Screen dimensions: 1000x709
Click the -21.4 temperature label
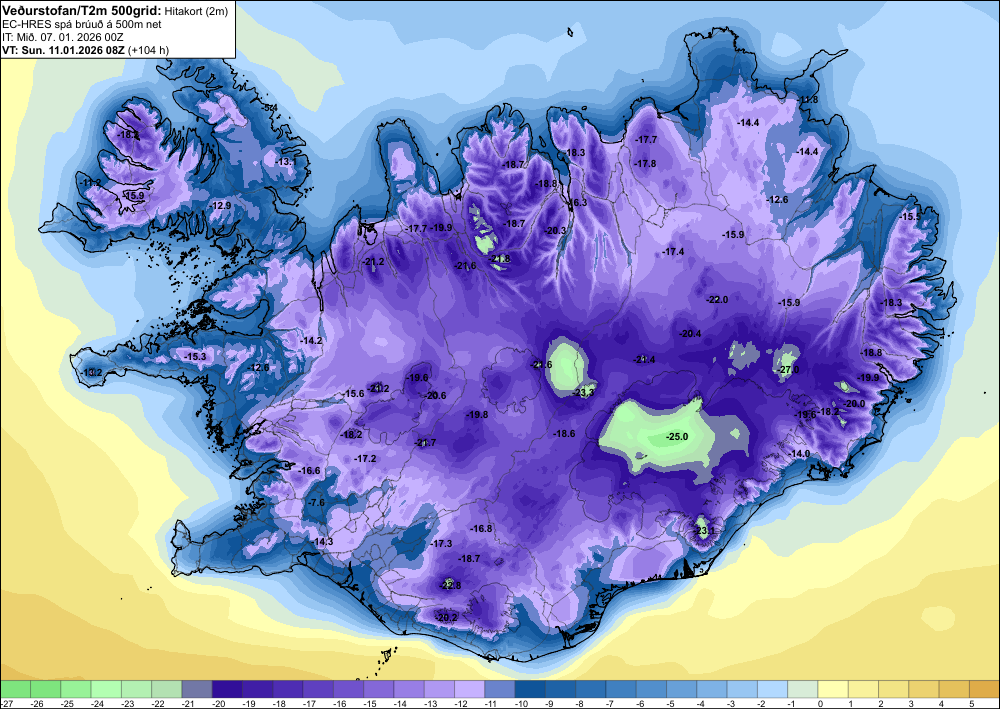coord(644,360)
